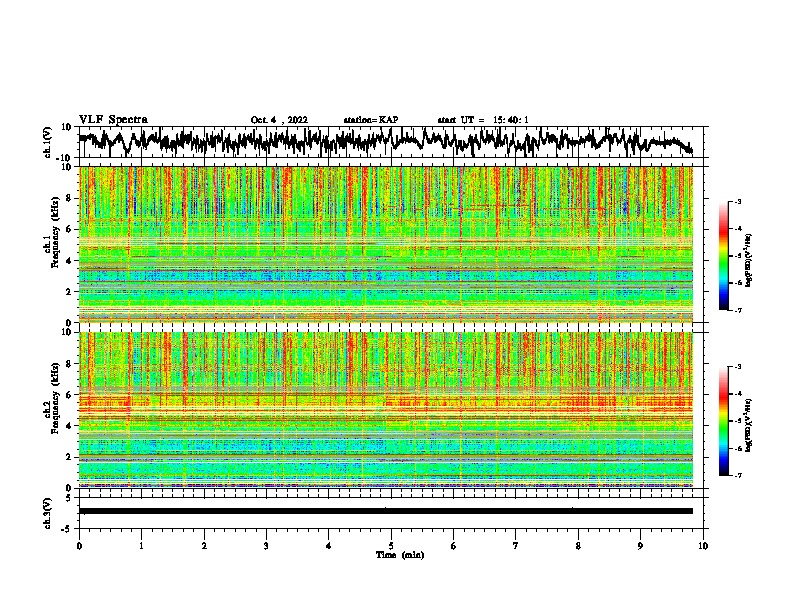This screenshot has height=612, width=792.
Task: Select the ch.1 "Frequency (kHz)" axis label
Action: coord(55,233)
